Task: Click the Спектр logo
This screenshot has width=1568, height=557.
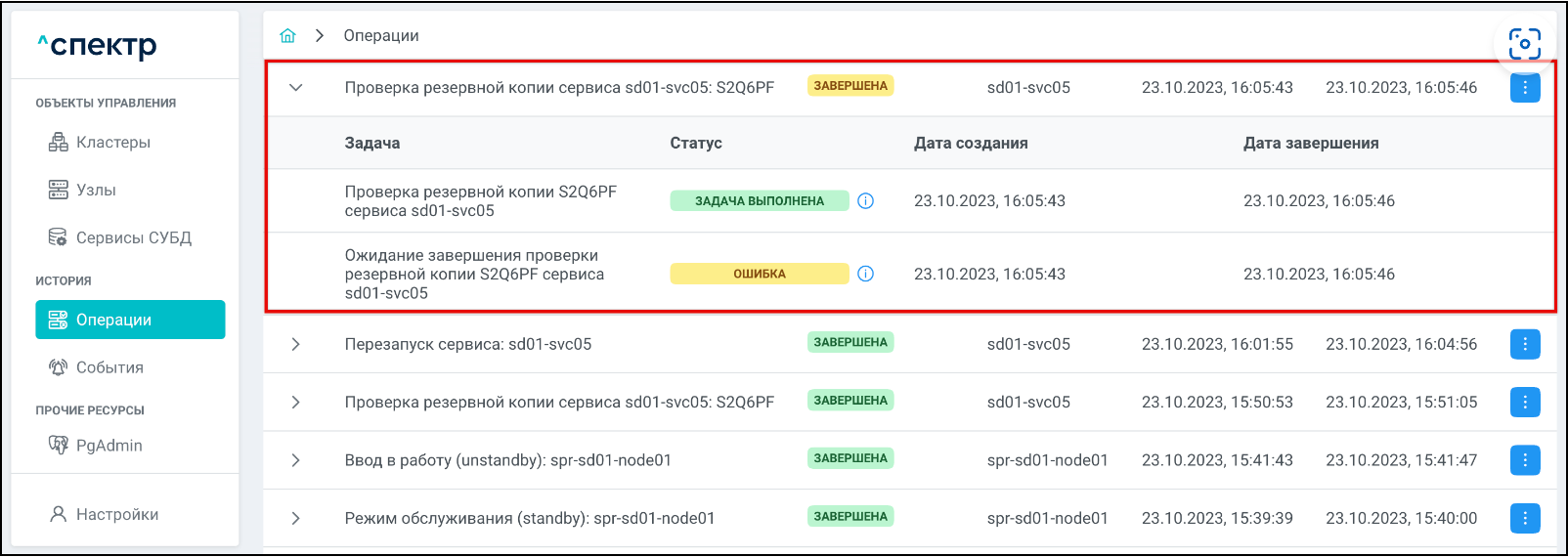Action: point(98,45)
